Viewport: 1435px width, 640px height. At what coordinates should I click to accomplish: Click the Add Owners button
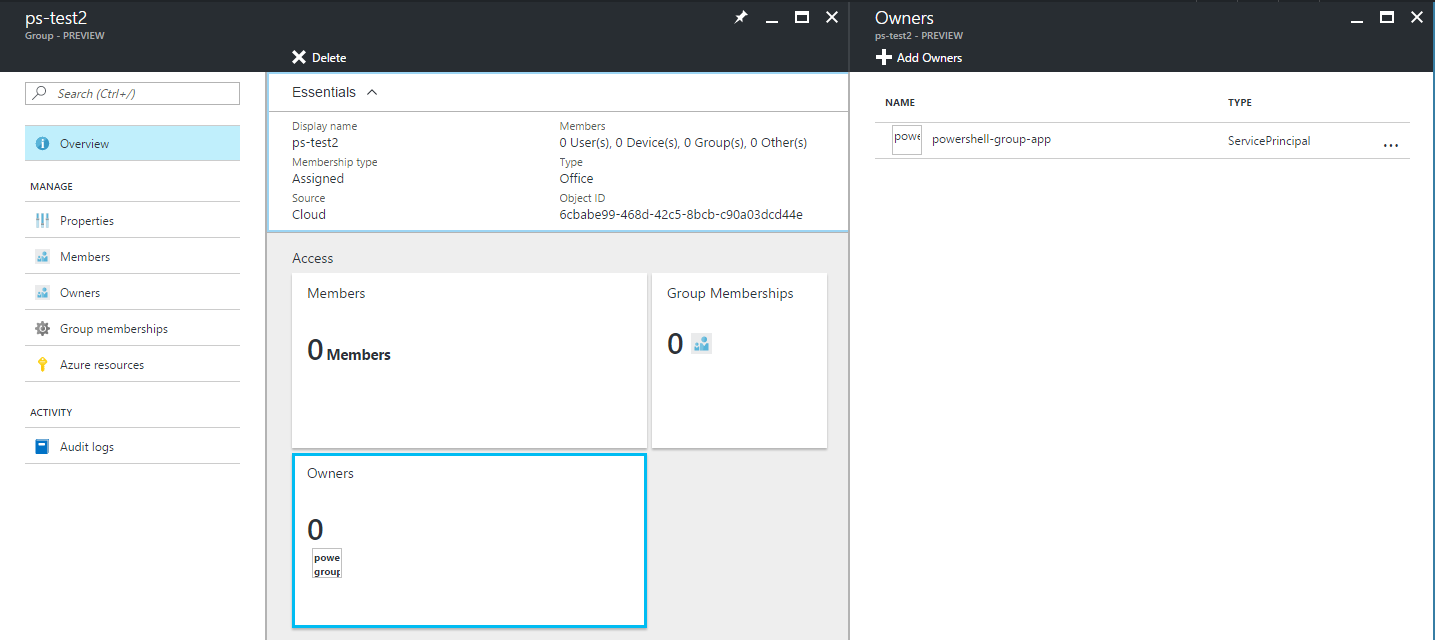[x=919, y=58]
